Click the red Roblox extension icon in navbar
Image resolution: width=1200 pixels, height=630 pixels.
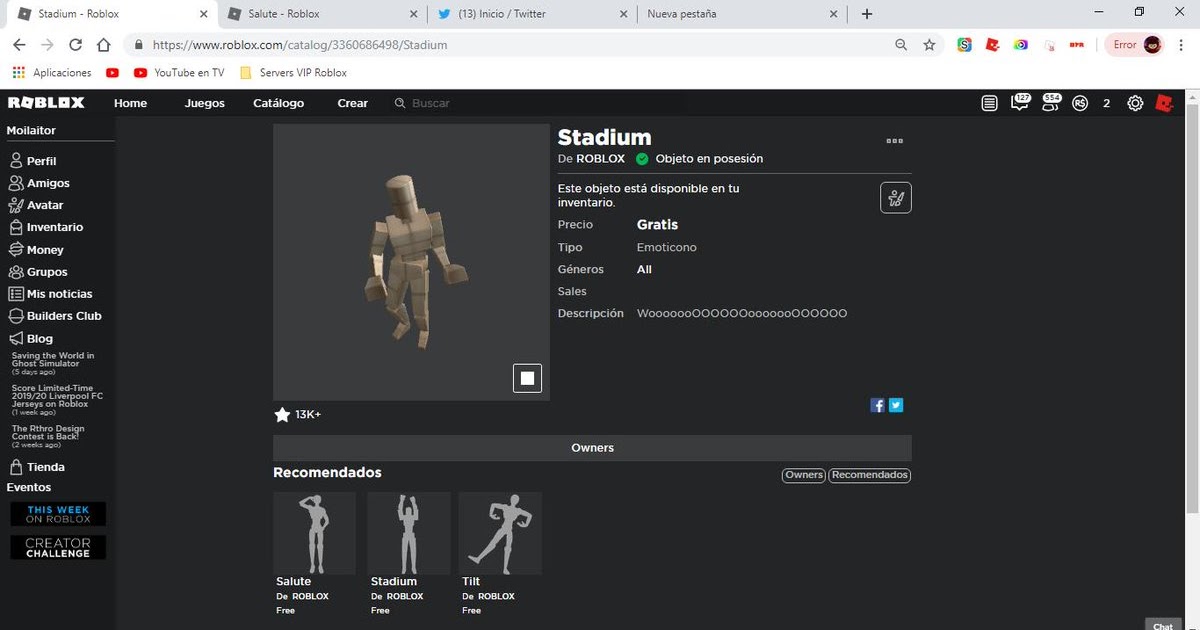pyautogui.click(x=1163, y=103)
